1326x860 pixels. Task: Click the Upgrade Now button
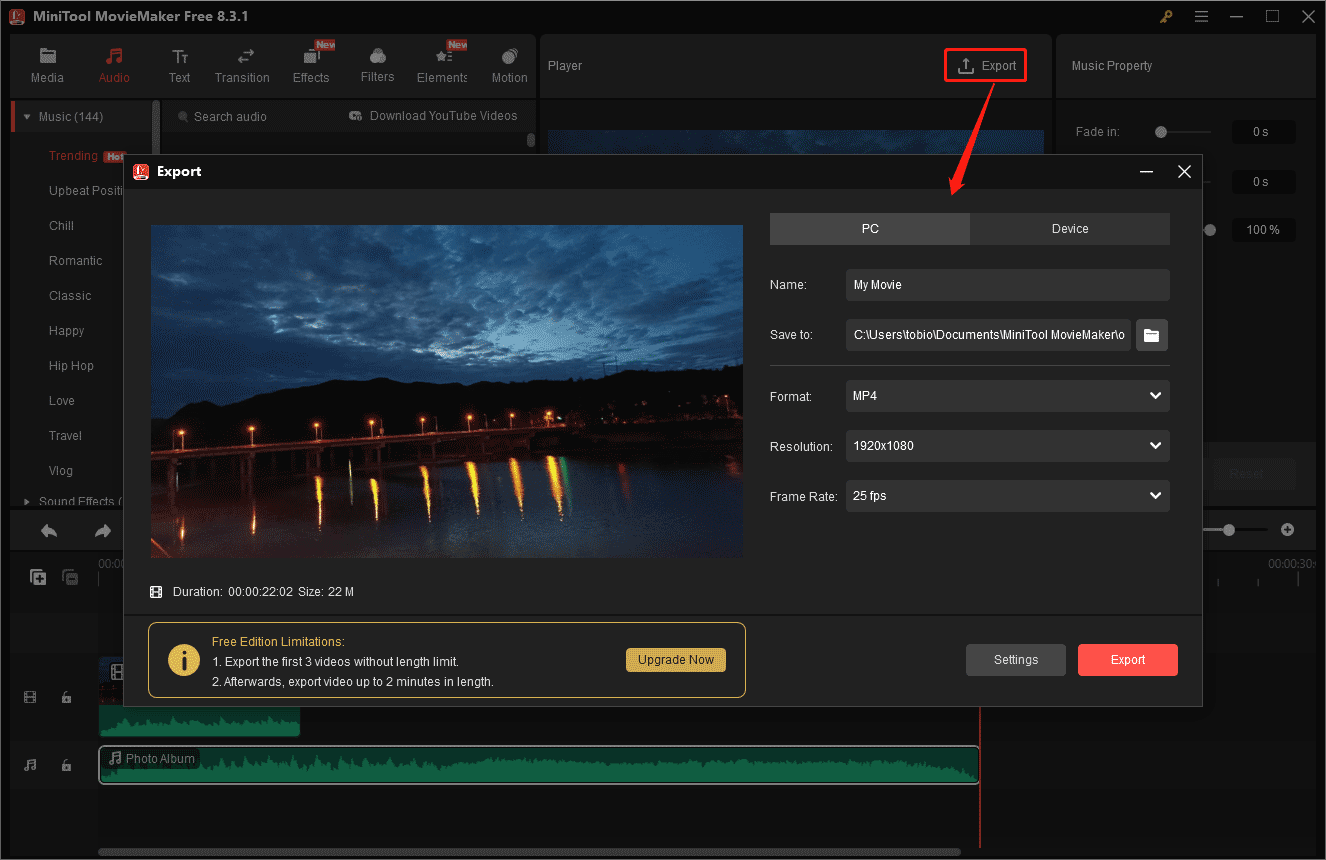coord(675,660)
